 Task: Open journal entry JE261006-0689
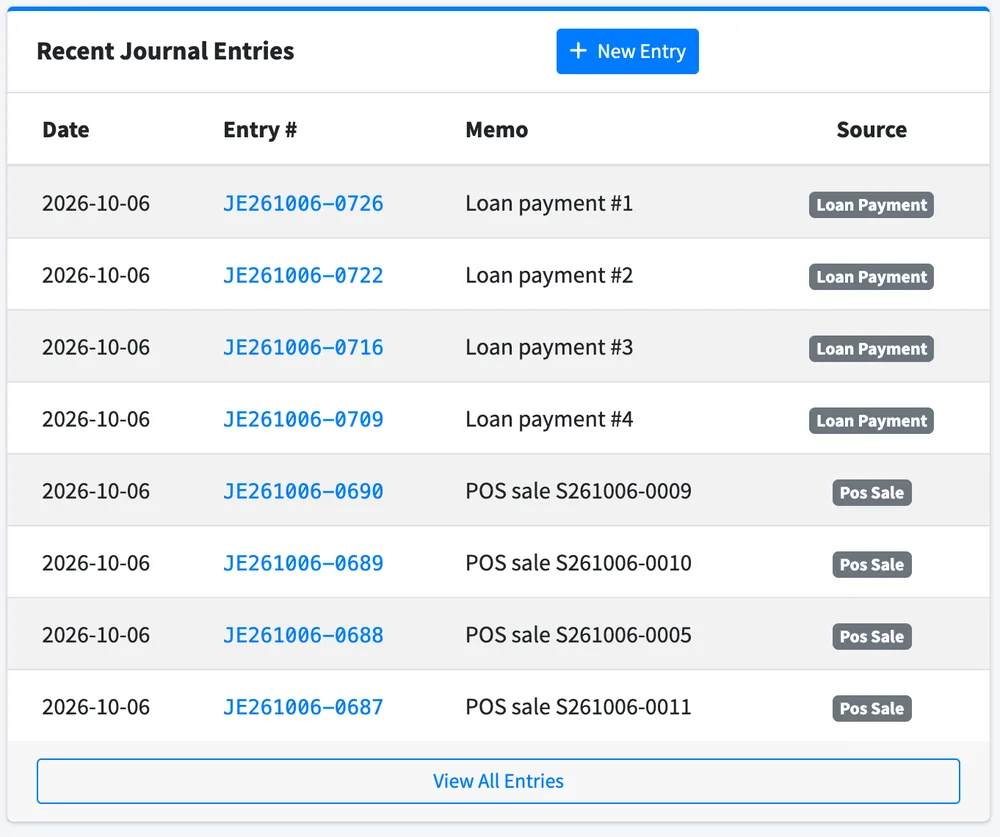pos(303,563)
